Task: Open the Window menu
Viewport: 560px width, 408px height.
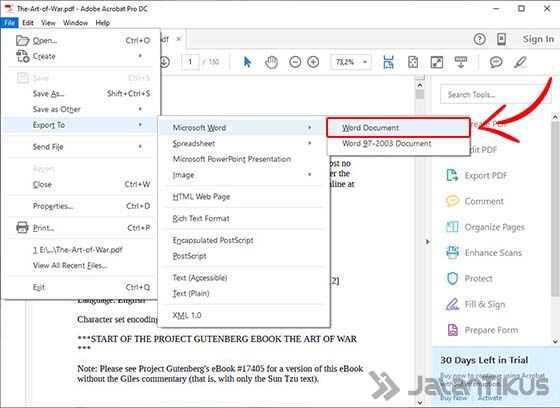Action: 75,23
